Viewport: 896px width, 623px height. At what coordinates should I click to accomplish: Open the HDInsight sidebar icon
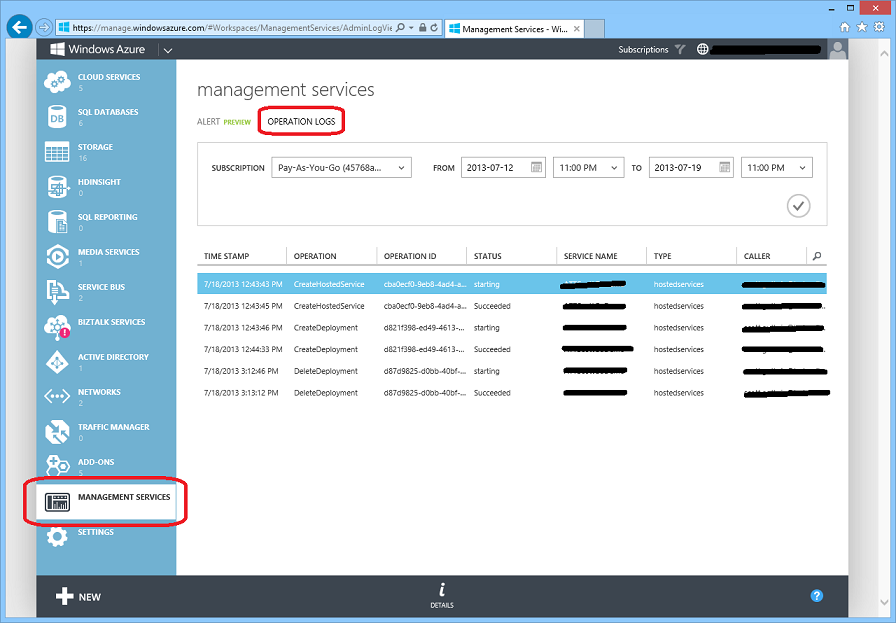tap(57, 187)
